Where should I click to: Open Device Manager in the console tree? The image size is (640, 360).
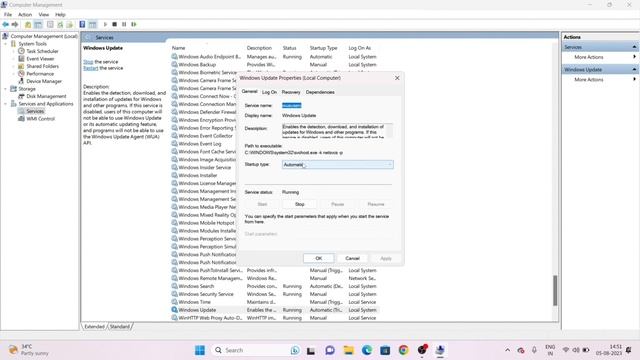point(44,81)
